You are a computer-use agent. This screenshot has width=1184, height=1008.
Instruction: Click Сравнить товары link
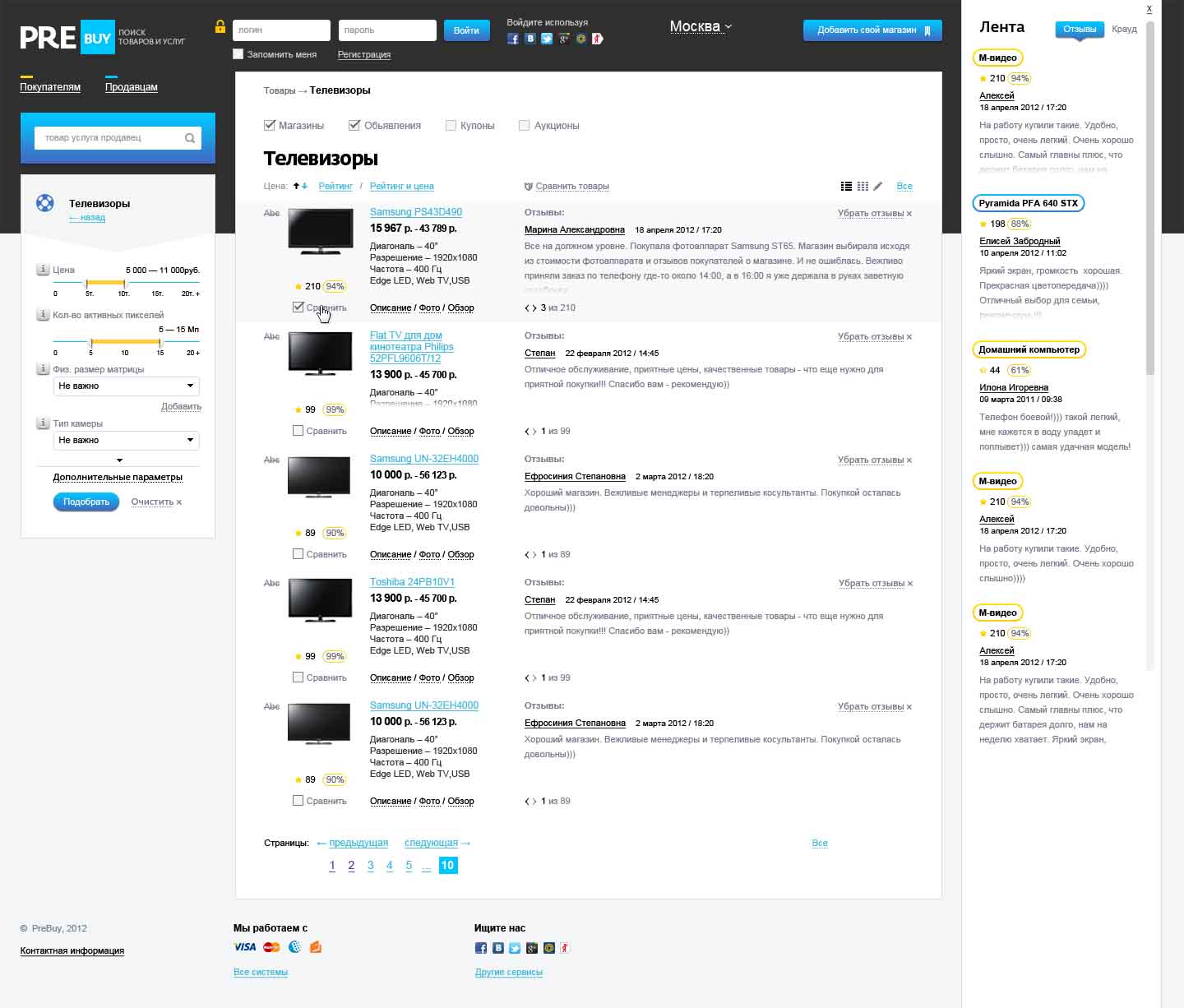pyautogui.click(x=572, y=187)
